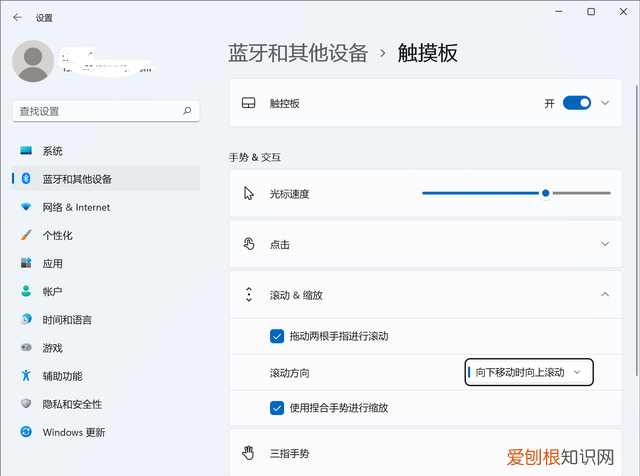This screenshot has height=476, width=640.
Task: Expand the 点击 section chevron
Action: [x=605, y=244]
